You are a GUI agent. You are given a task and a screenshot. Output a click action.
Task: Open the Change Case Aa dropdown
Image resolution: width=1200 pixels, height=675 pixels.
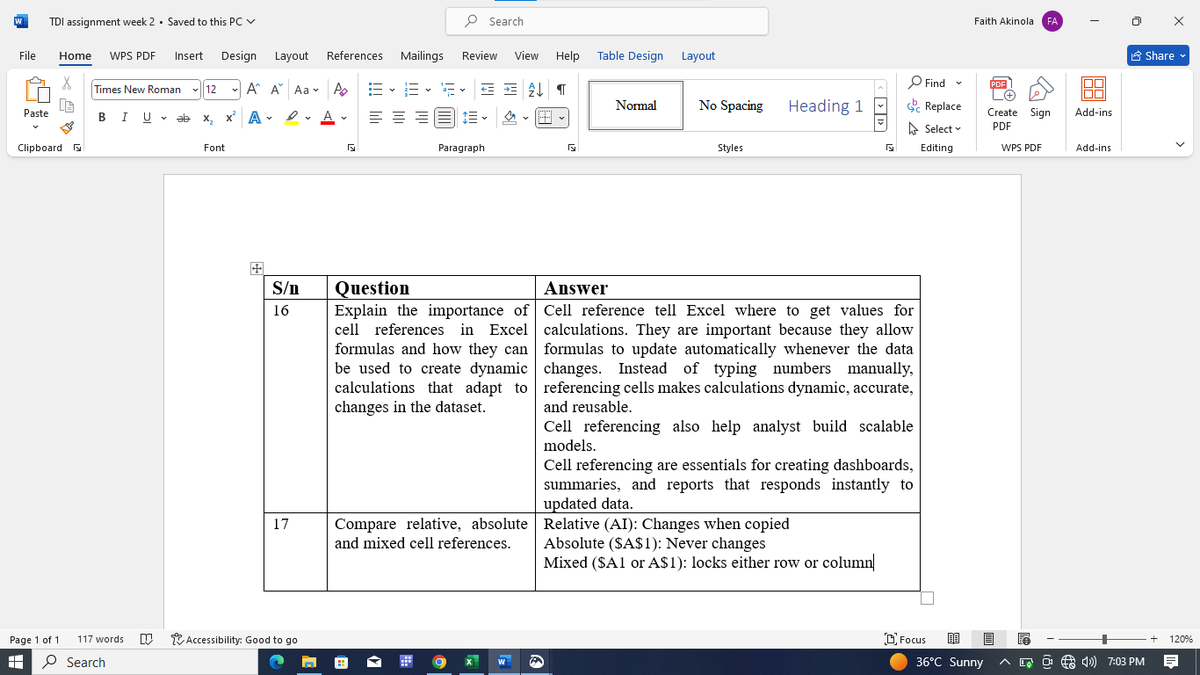pos(308,89)
